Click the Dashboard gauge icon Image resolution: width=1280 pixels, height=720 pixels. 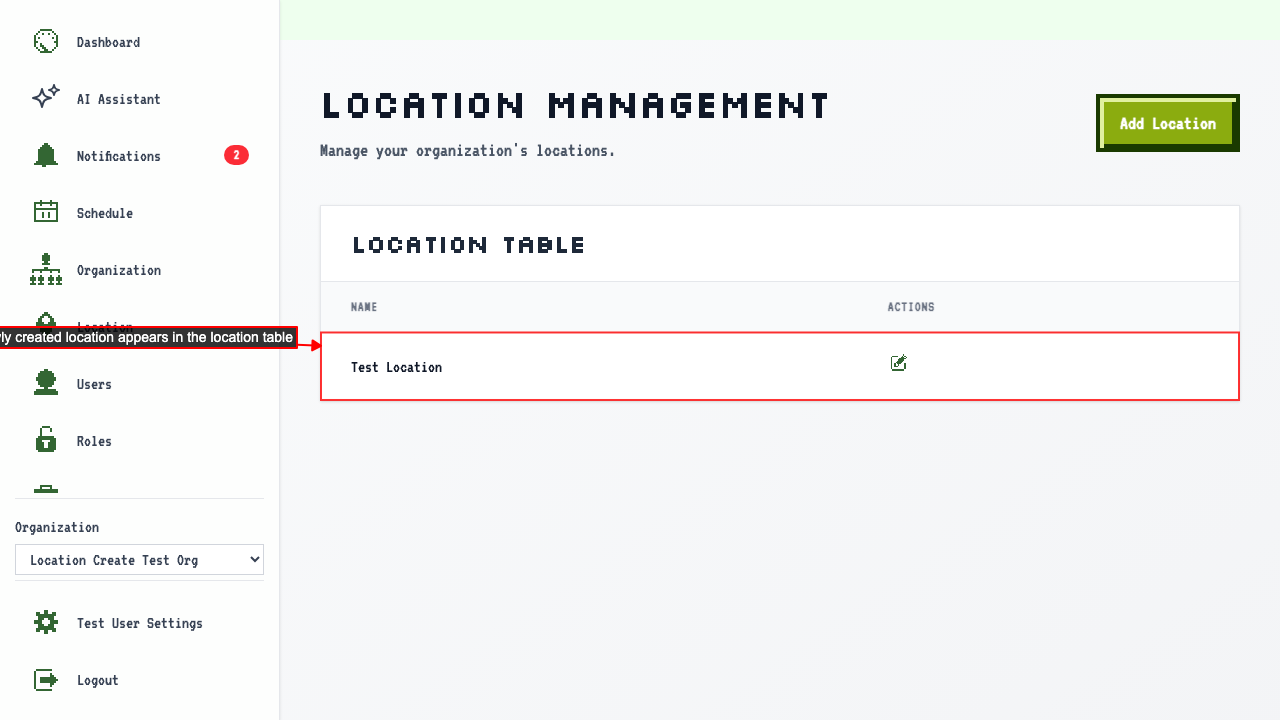tap(46, 42)
